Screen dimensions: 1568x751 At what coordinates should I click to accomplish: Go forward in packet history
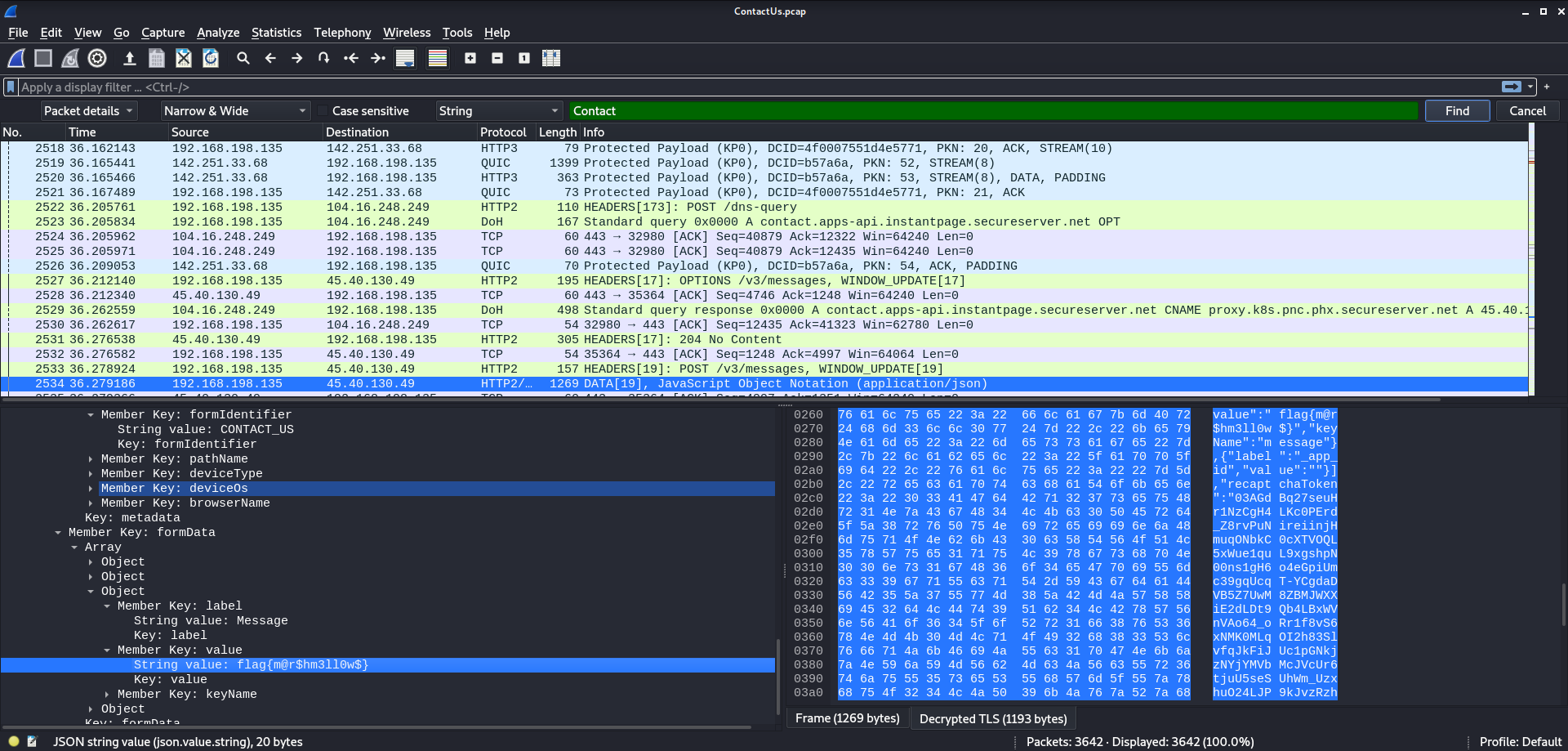click(297, 58)
